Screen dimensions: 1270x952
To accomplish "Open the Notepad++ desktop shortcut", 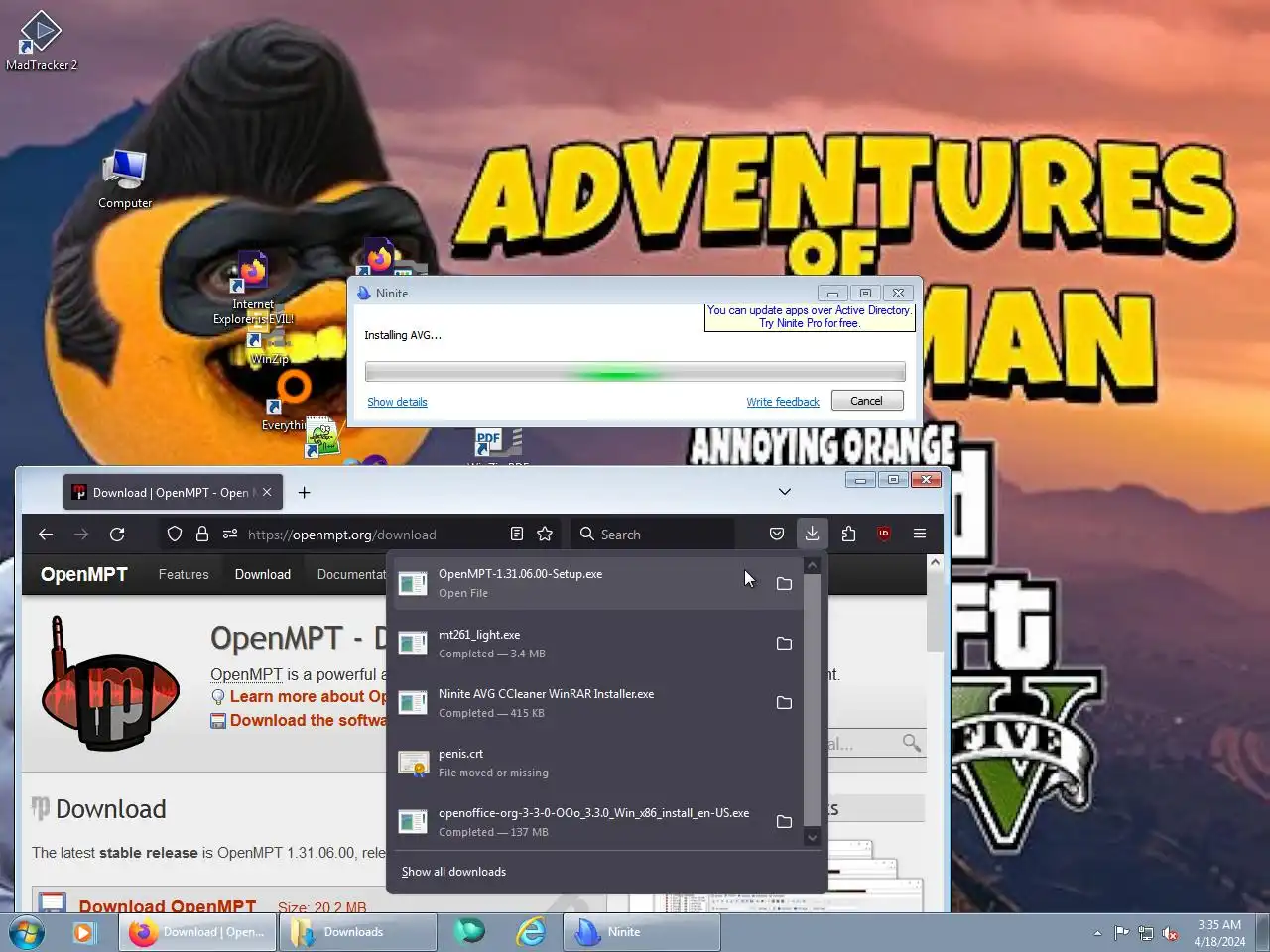I will coord(321,438).
